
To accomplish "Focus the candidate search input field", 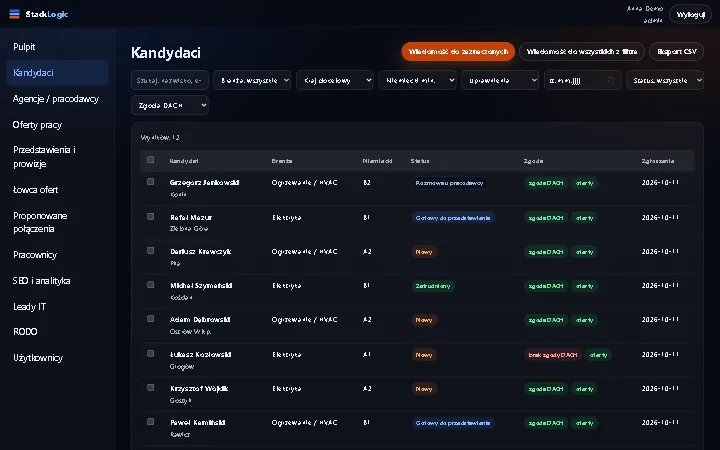I will click(169, 80).
